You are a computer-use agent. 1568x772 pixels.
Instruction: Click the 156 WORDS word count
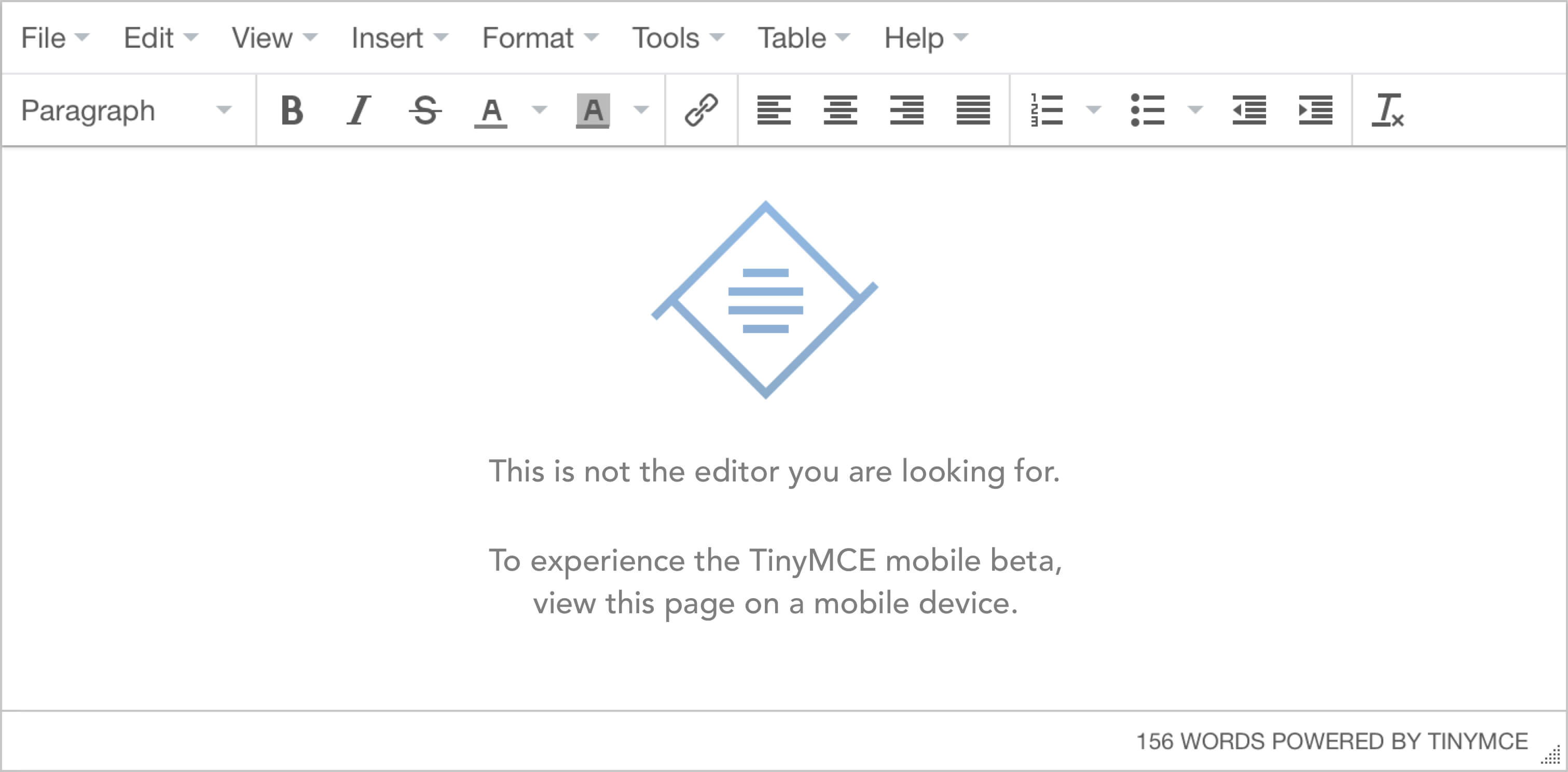point(1200,741)
